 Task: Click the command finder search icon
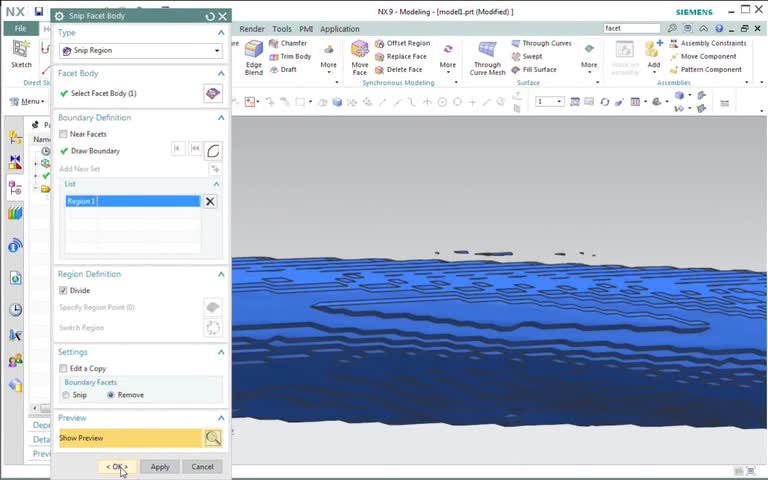point(672,28)
